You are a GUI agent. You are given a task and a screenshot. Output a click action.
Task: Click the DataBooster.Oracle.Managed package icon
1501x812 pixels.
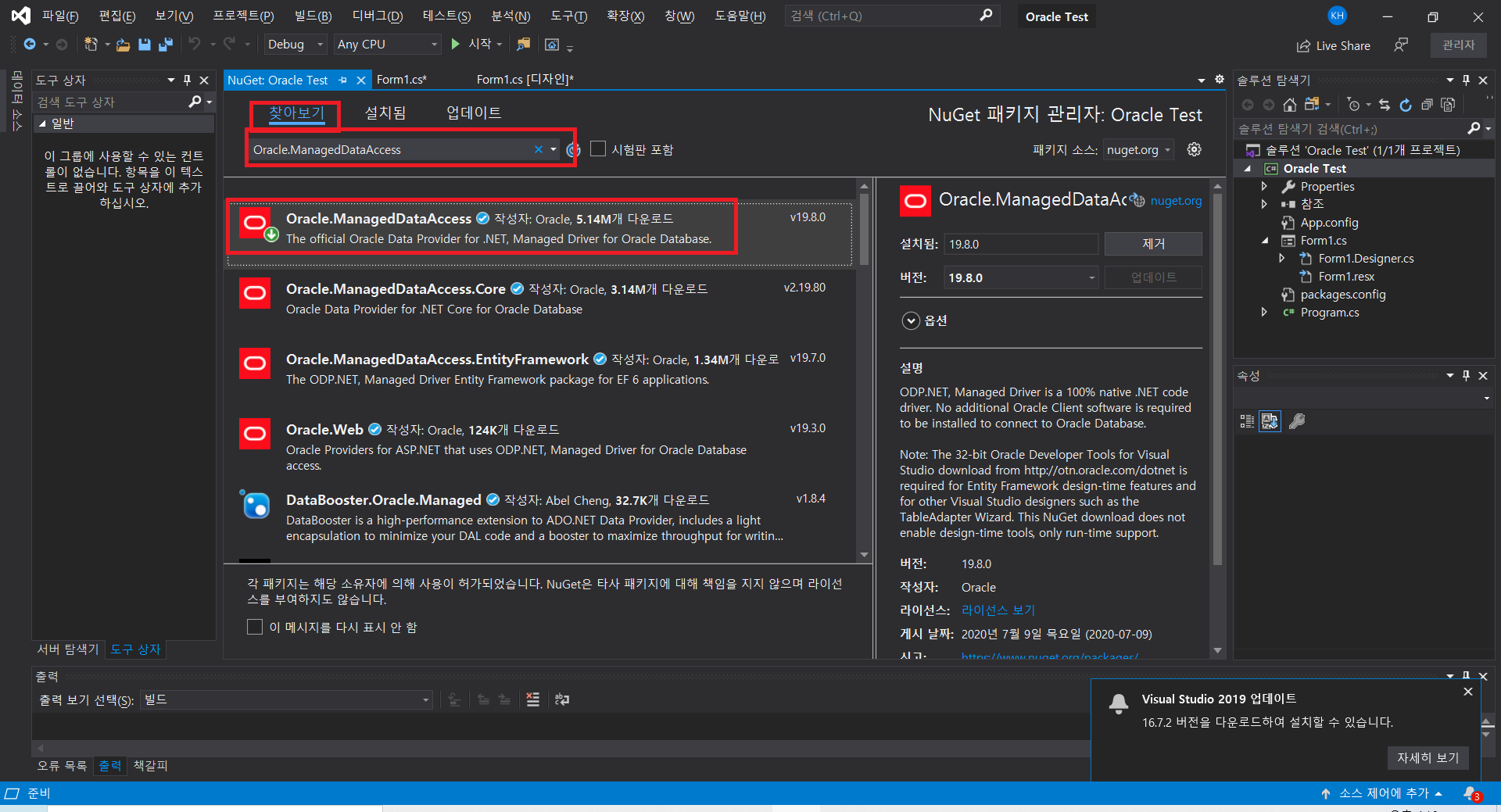tap(255, 504)
